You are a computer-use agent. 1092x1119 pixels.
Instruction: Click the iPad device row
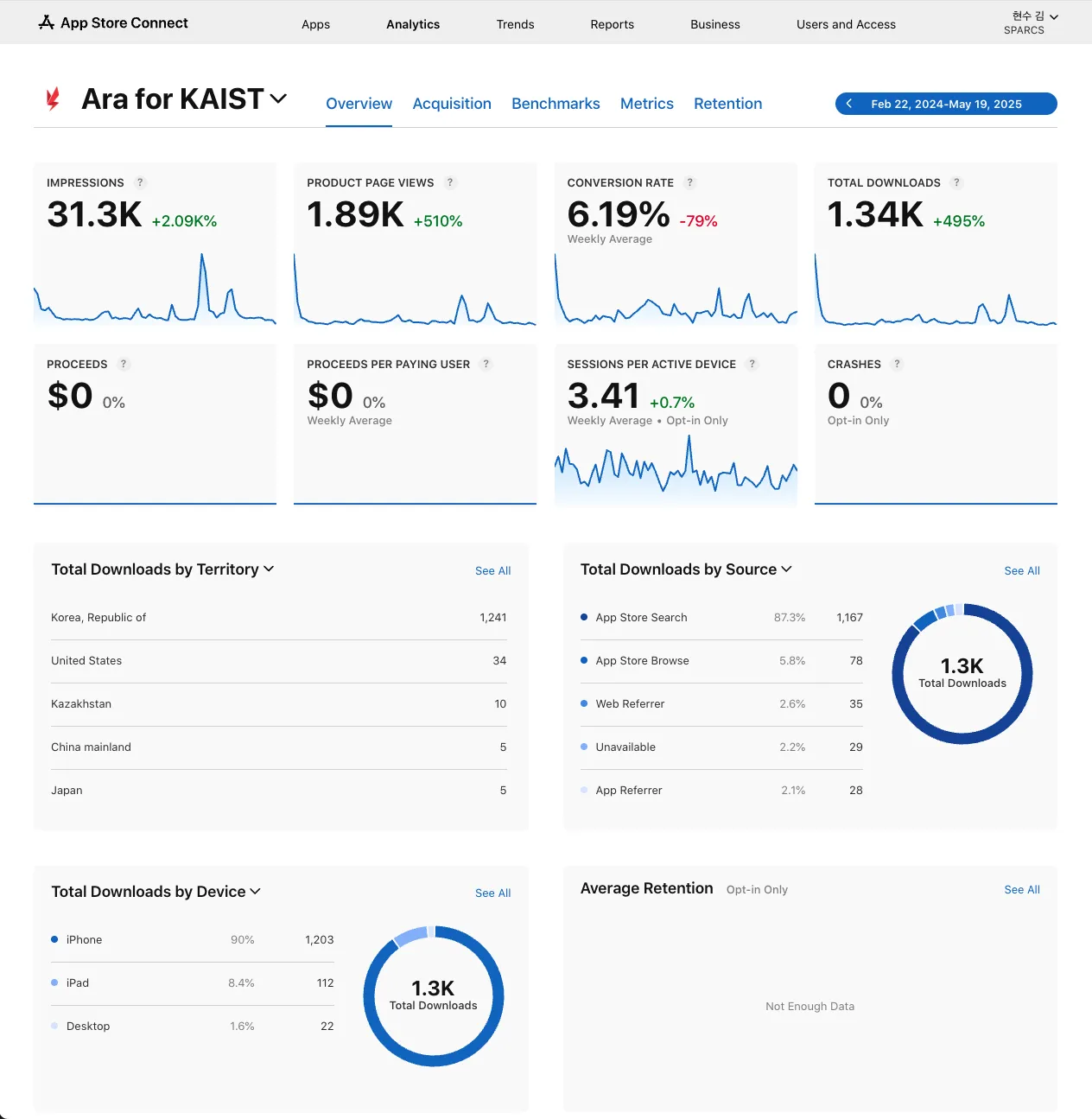(x=193, y=982)
